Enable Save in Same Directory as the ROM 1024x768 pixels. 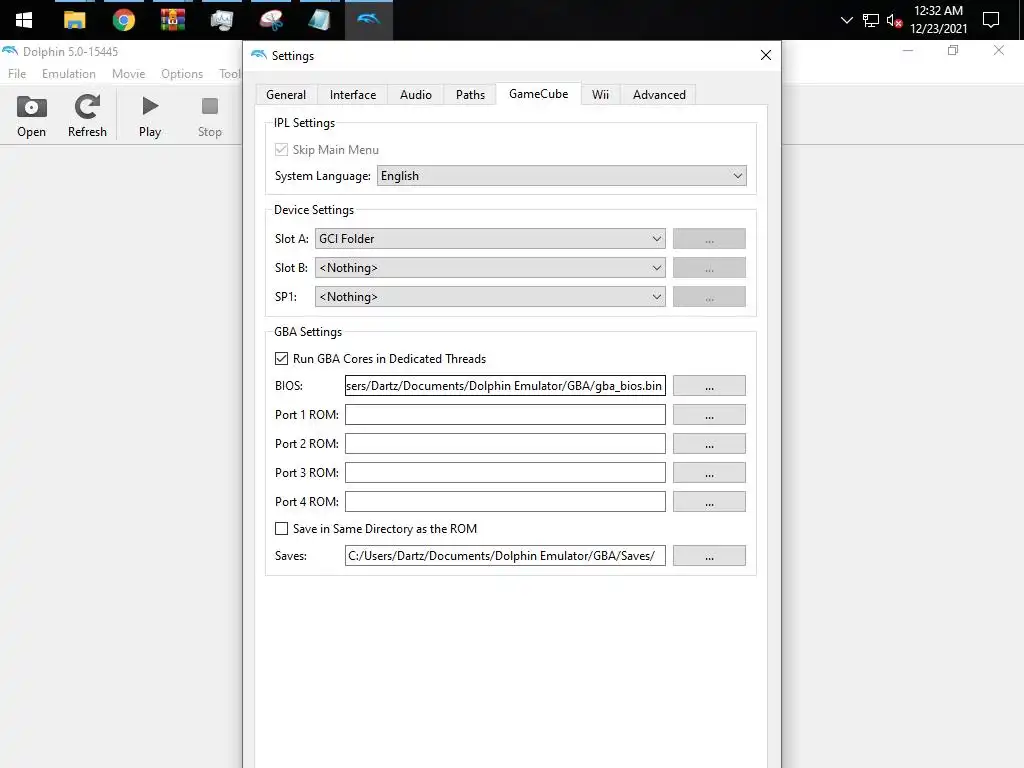click(281, 528)
